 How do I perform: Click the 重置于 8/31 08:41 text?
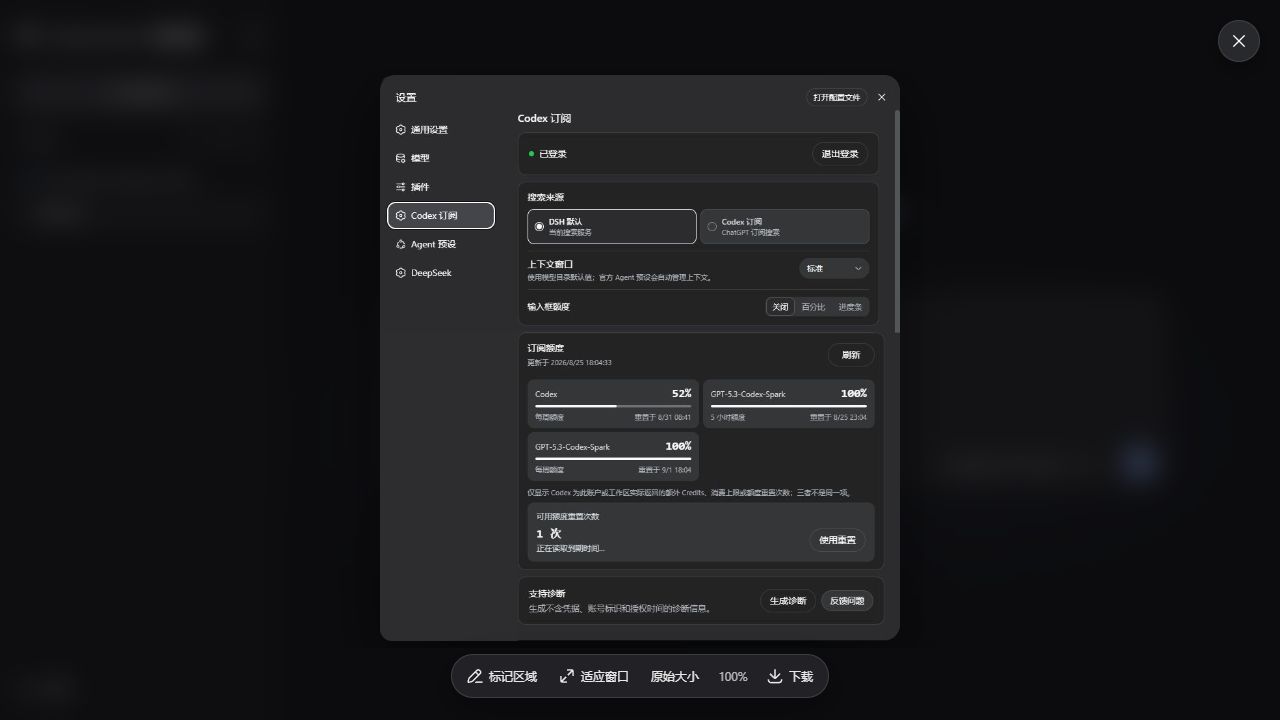(663, 417)
